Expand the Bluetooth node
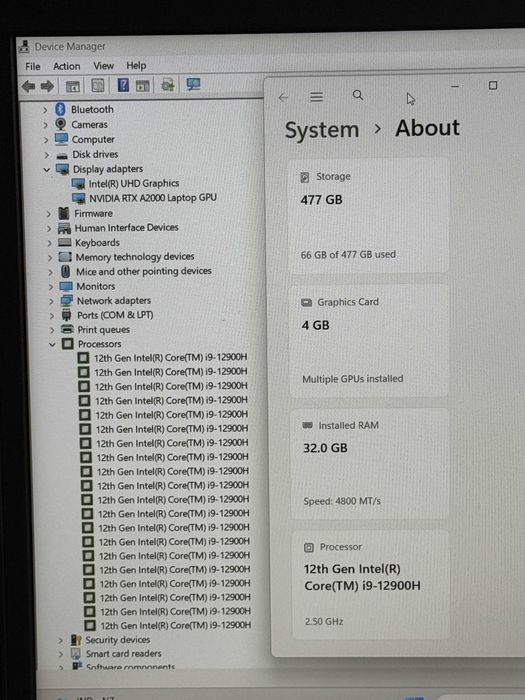The height and width of the screenshot is (700, 525). coord(45,110)
